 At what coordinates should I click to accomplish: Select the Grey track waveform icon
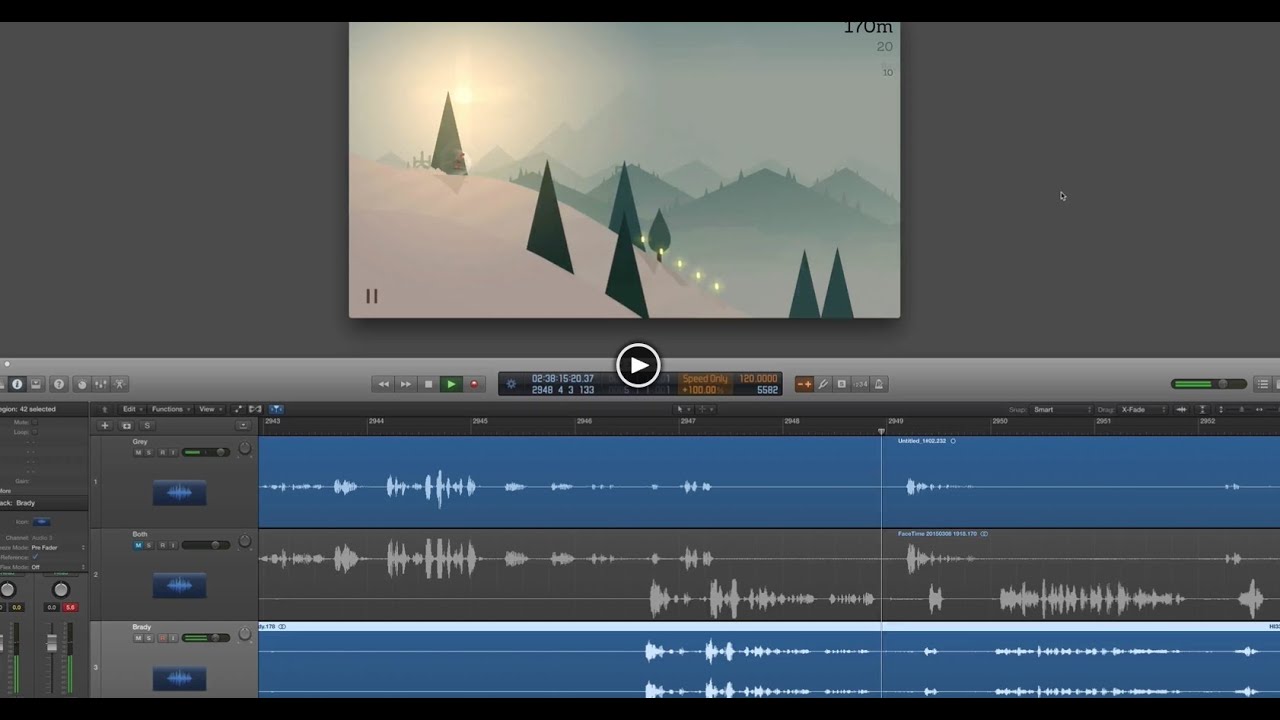click(179, 492)
